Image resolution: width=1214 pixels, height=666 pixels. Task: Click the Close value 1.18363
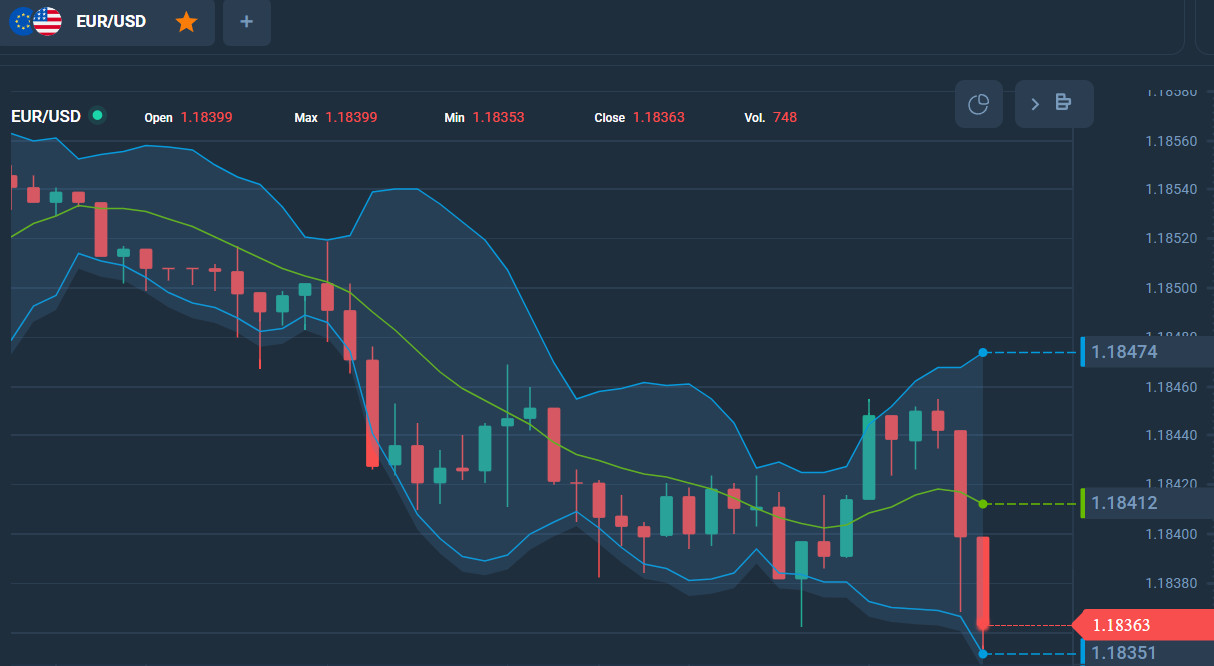click(658, 118)
